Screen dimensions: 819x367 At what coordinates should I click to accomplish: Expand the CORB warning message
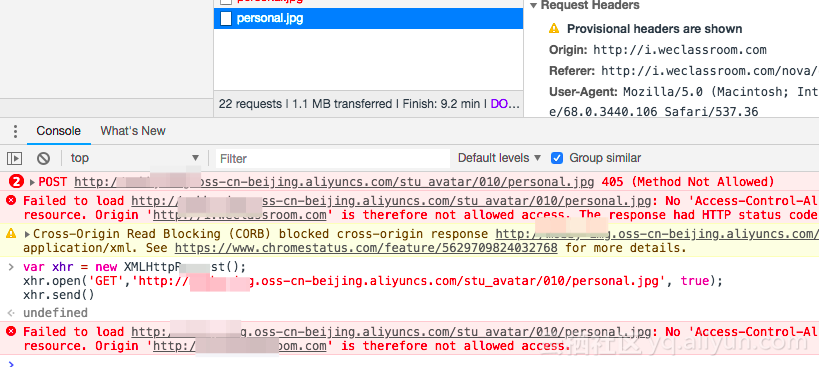pos(27,234)
